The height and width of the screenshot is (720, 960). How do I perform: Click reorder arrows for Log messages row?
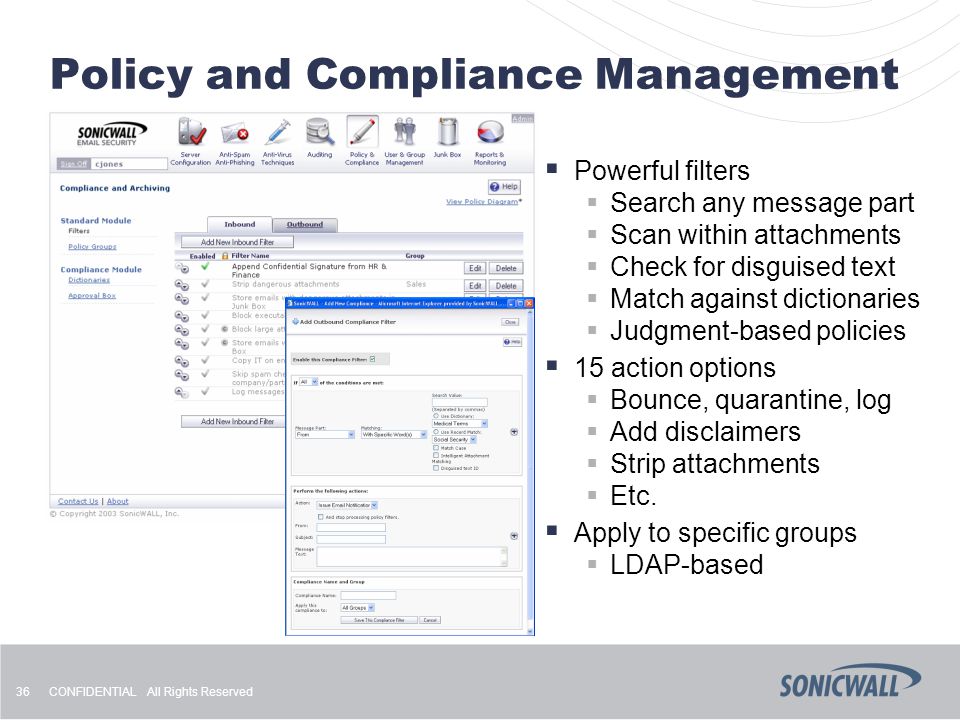click(182, 392)
